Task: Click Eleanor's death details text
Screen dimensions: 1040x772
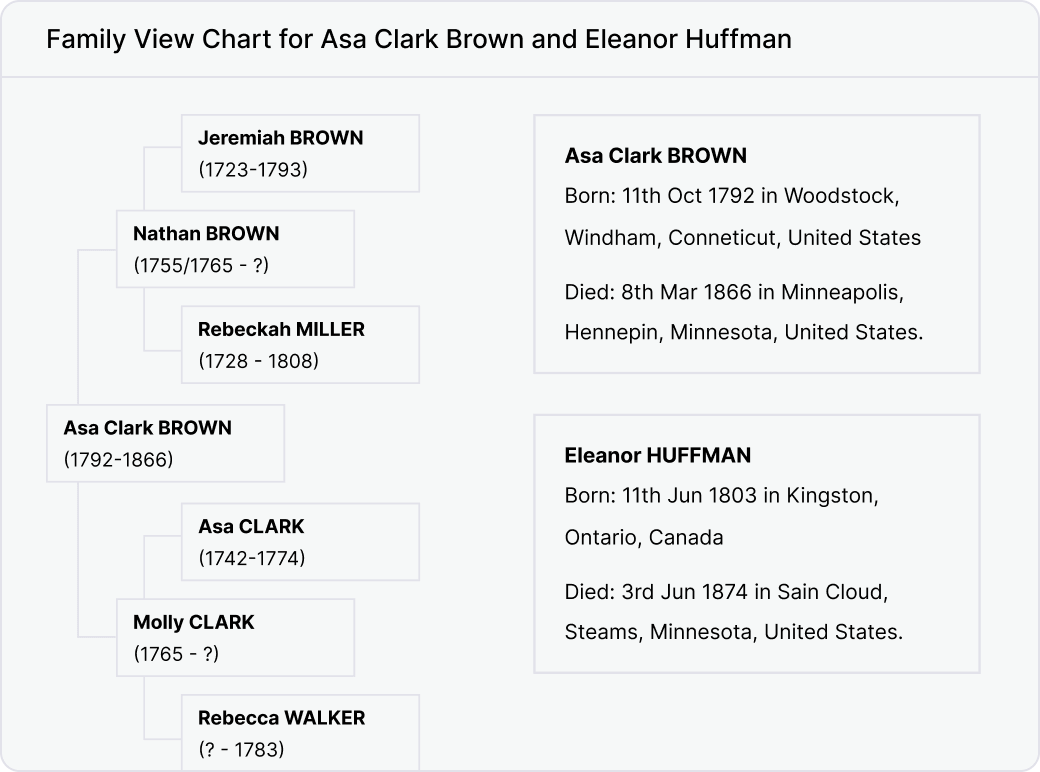Action: [x=734, y=611]
